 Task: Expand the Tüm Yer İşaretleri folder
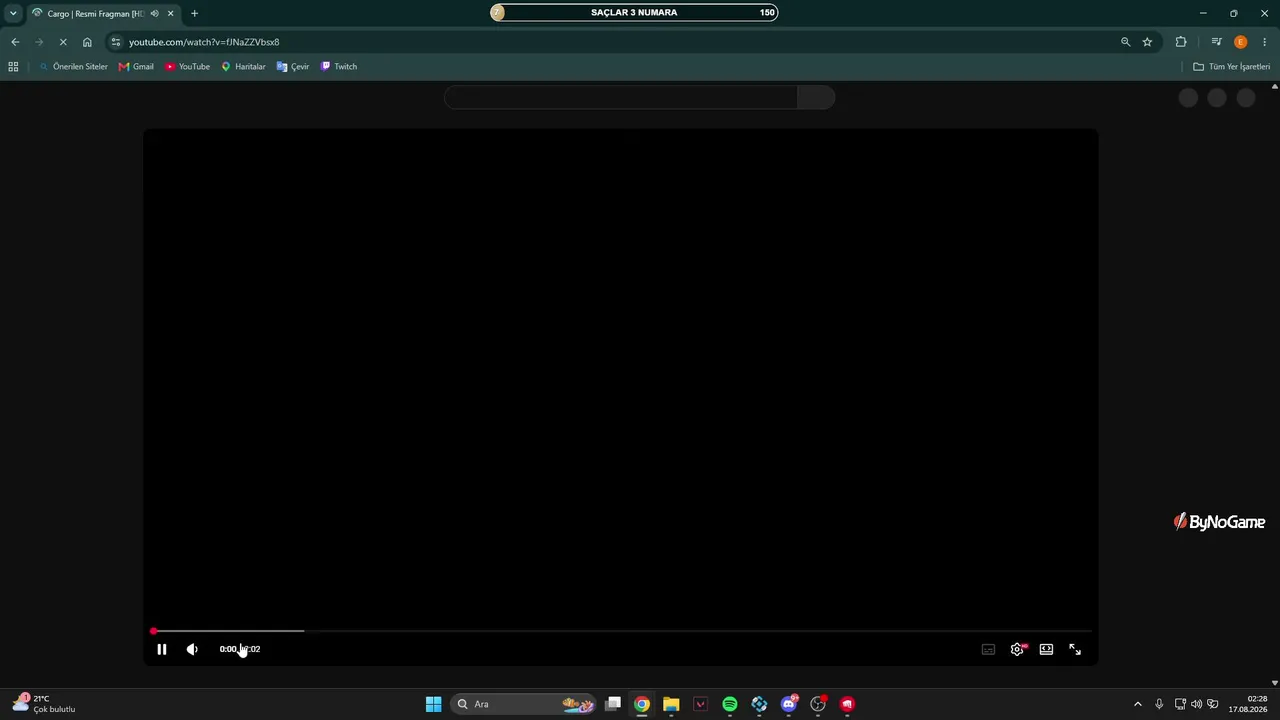pos(1231,67)
